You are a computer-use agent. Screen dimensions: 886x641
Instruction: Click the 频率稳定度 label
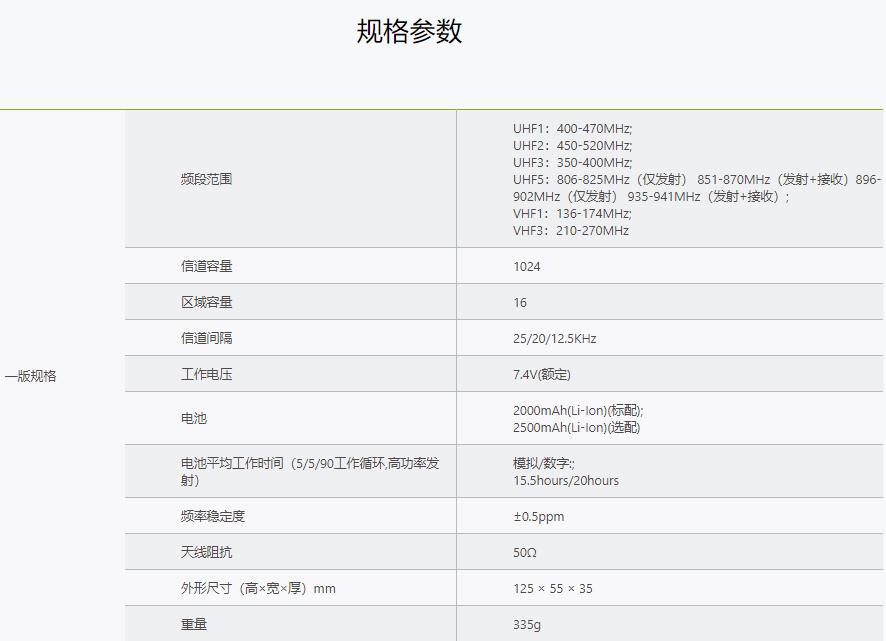pos(212,516)
